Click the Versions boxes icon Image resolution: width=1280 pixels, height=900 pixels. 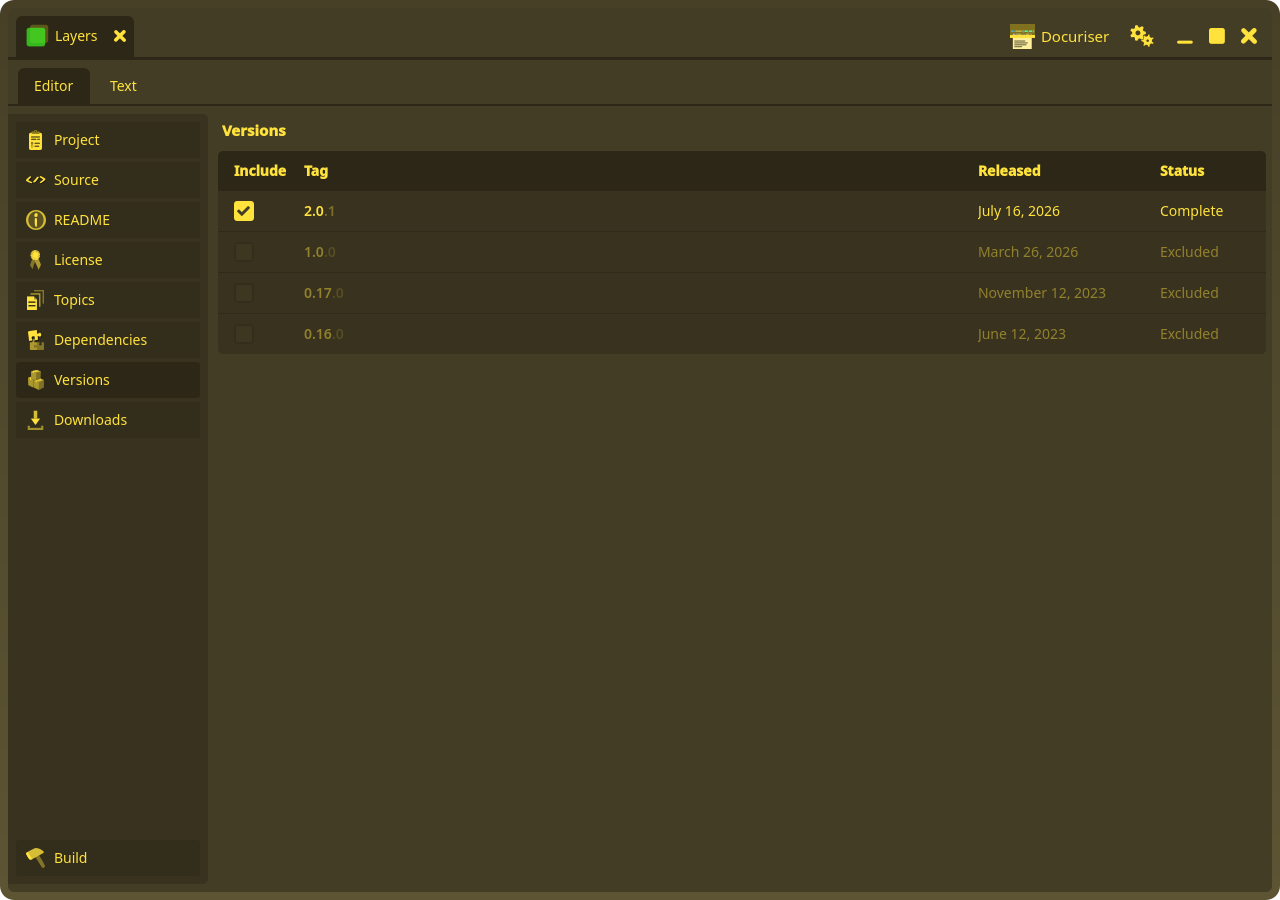36,380
